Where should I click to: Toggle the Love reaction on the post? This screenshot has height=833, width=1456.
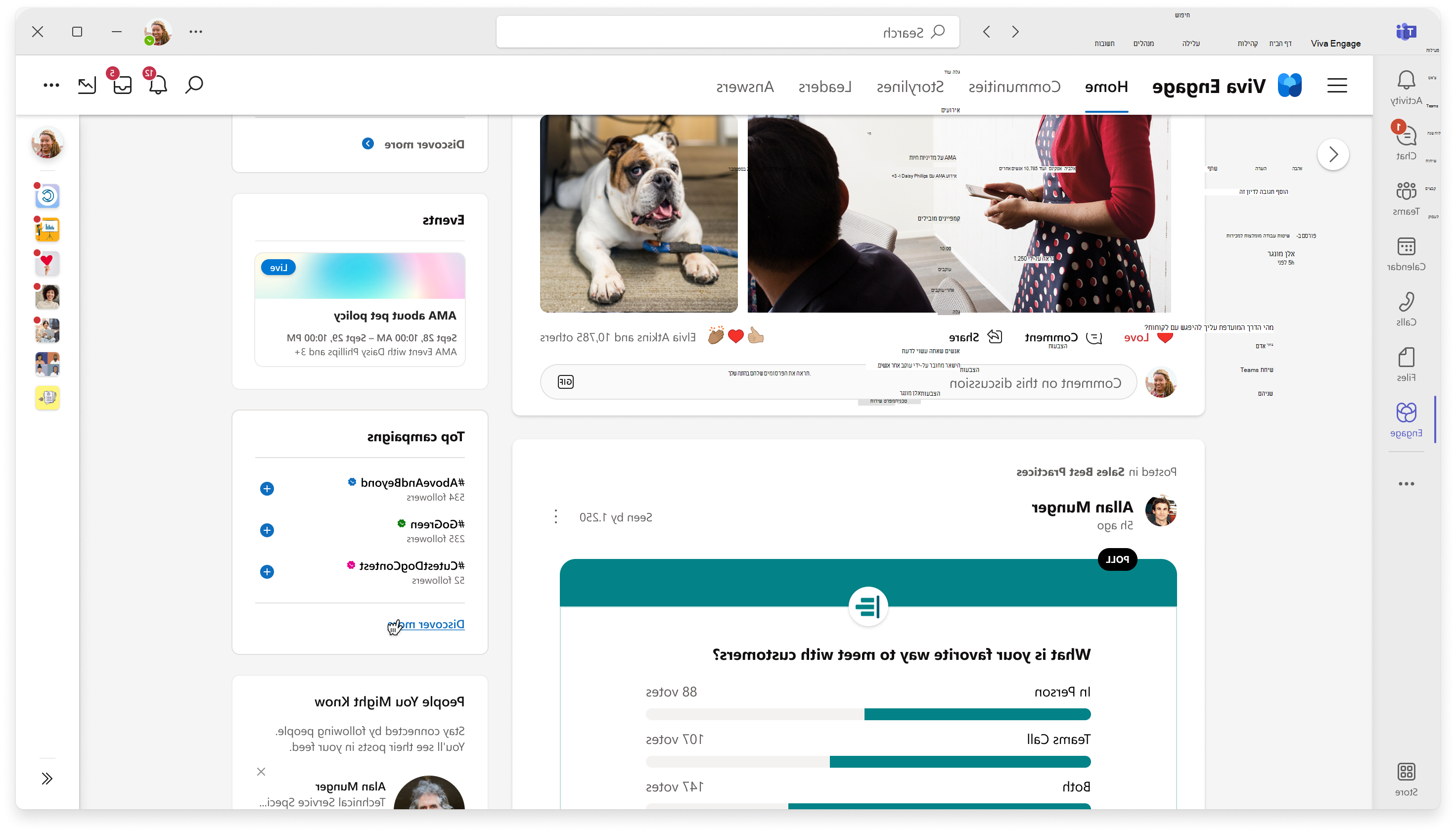[x=1148, y=337]
